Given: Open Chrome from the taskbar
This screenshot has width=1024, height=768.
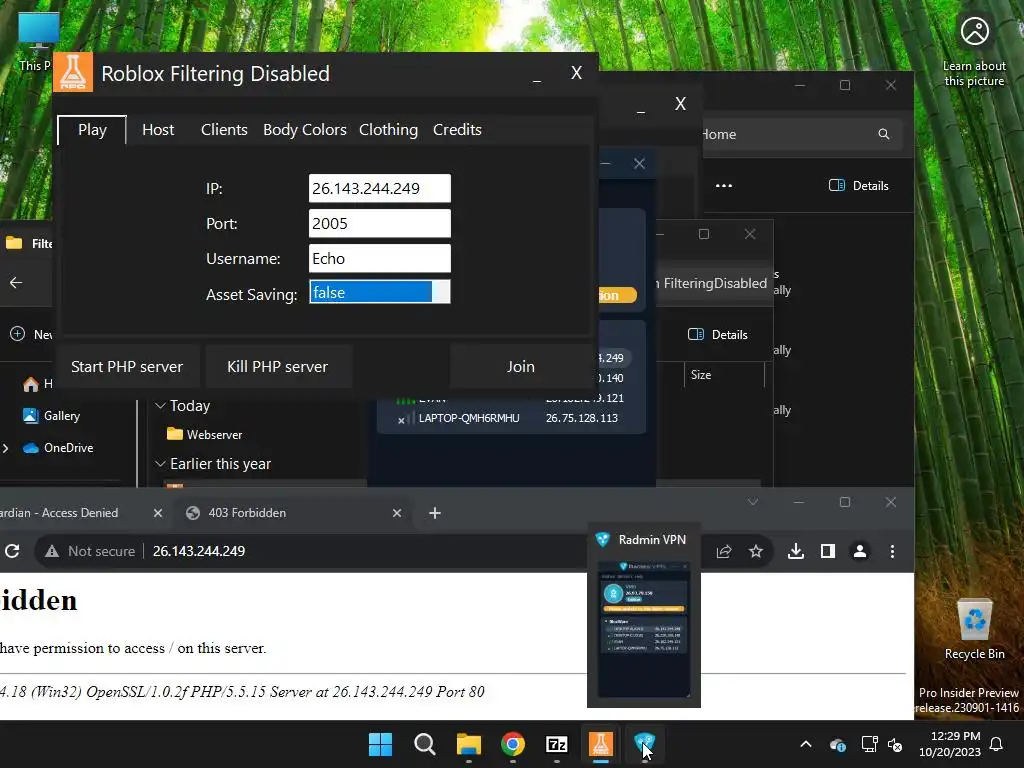Looking at the screenshot, I should 513,744.
